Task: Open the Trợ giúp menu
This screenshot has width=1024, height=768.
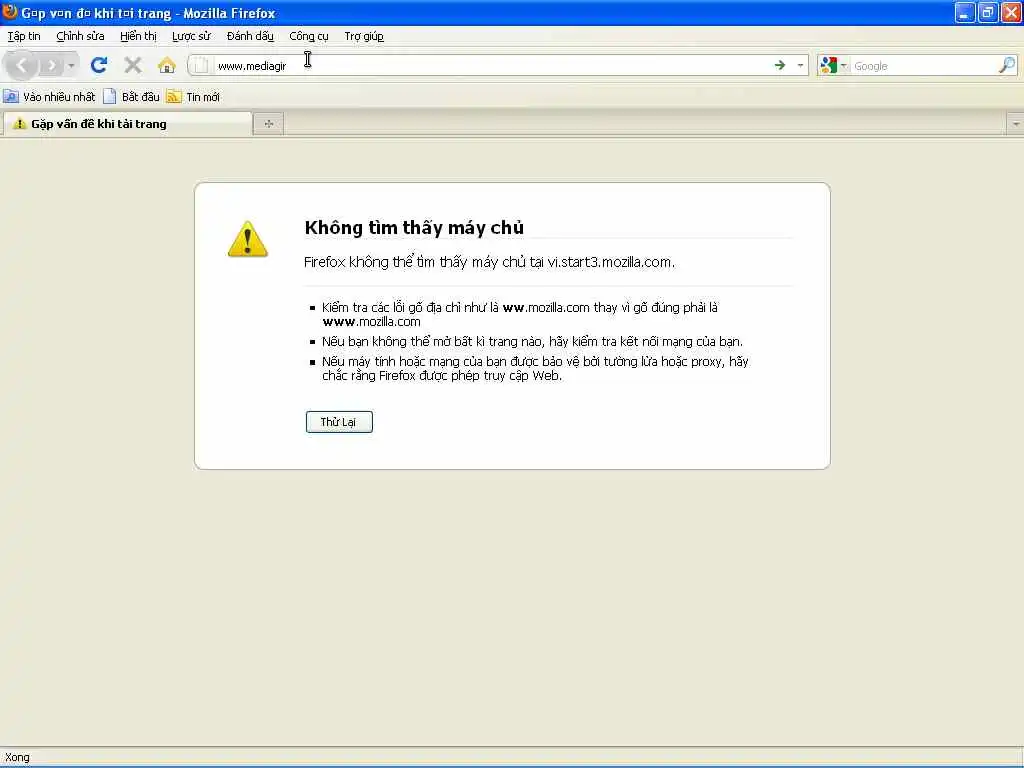Action: pos(364,36)
